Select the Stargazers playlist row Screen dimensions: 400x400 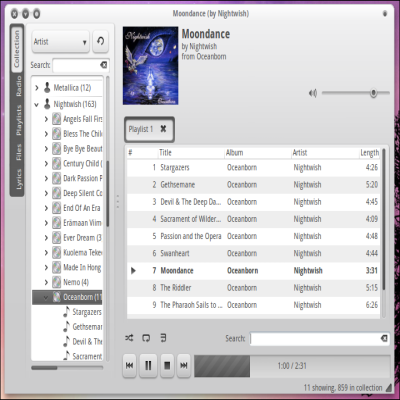[253, 167]
